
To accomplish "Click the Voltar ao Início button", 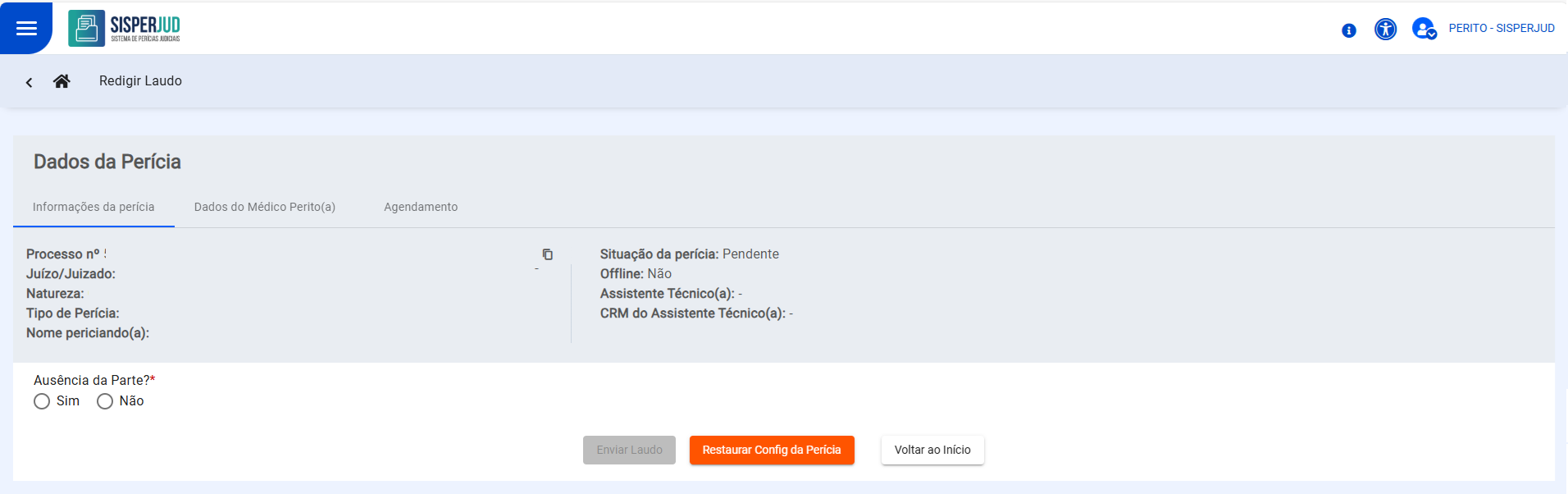I will pos(932,450).
